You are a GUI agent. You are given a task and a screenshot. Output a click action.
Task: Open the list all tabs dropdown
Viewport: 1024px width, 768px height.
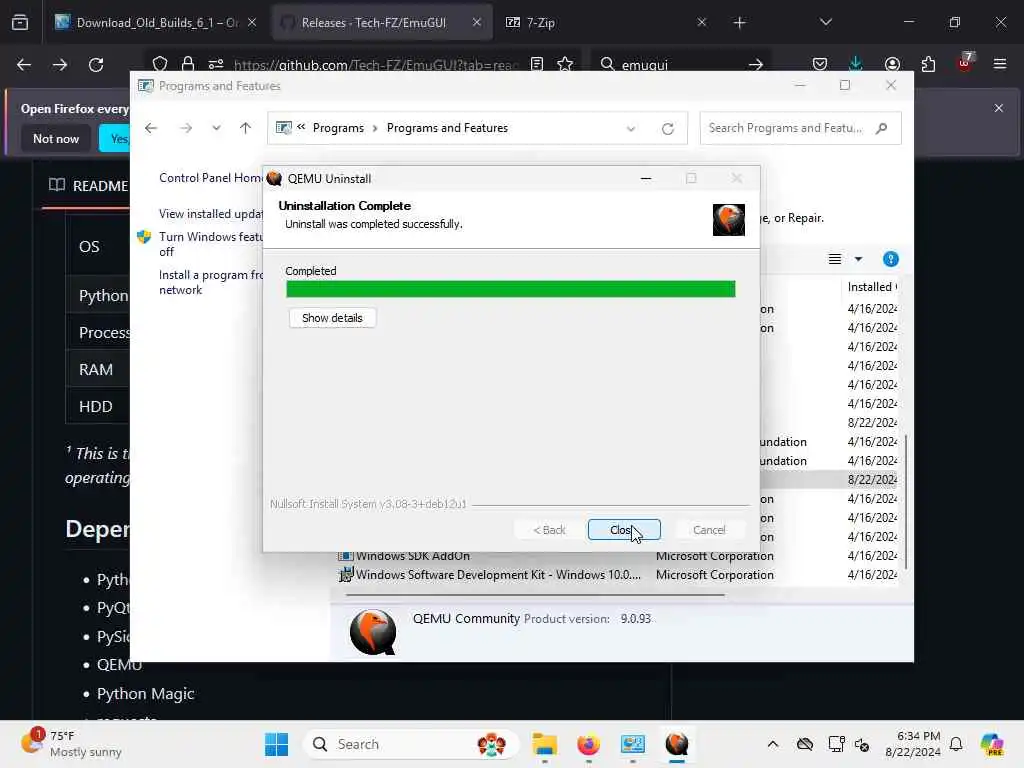click(825, 22)
